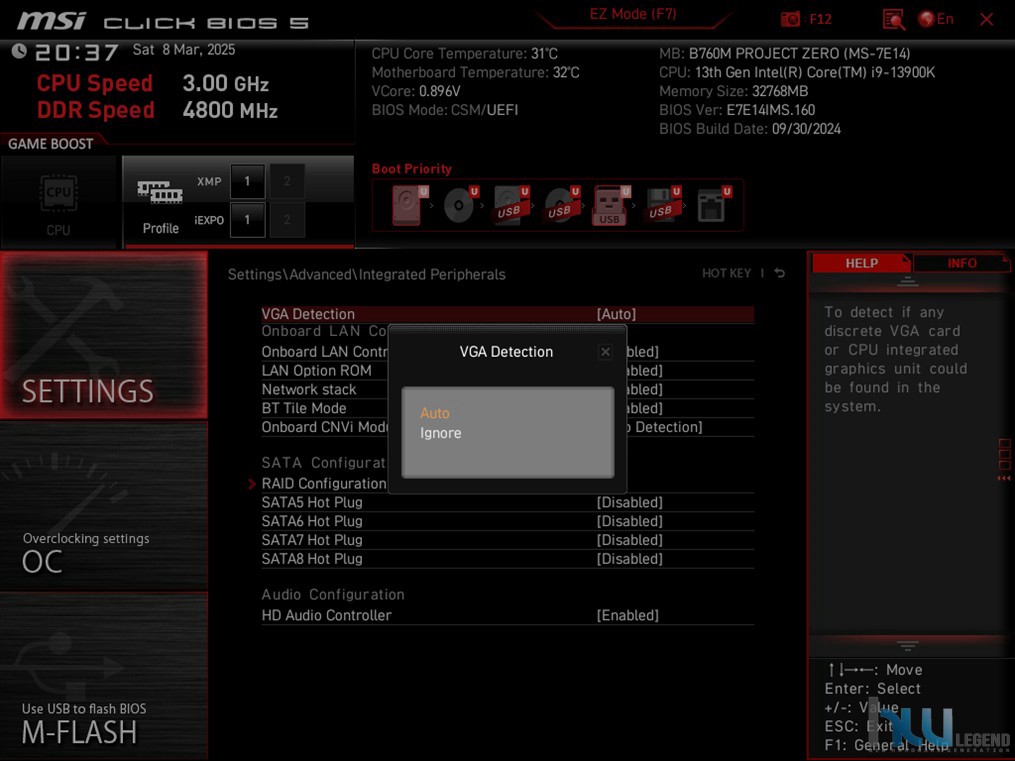
Task: Click the help panel bottom handle
Action: click(x=908, y=645)
